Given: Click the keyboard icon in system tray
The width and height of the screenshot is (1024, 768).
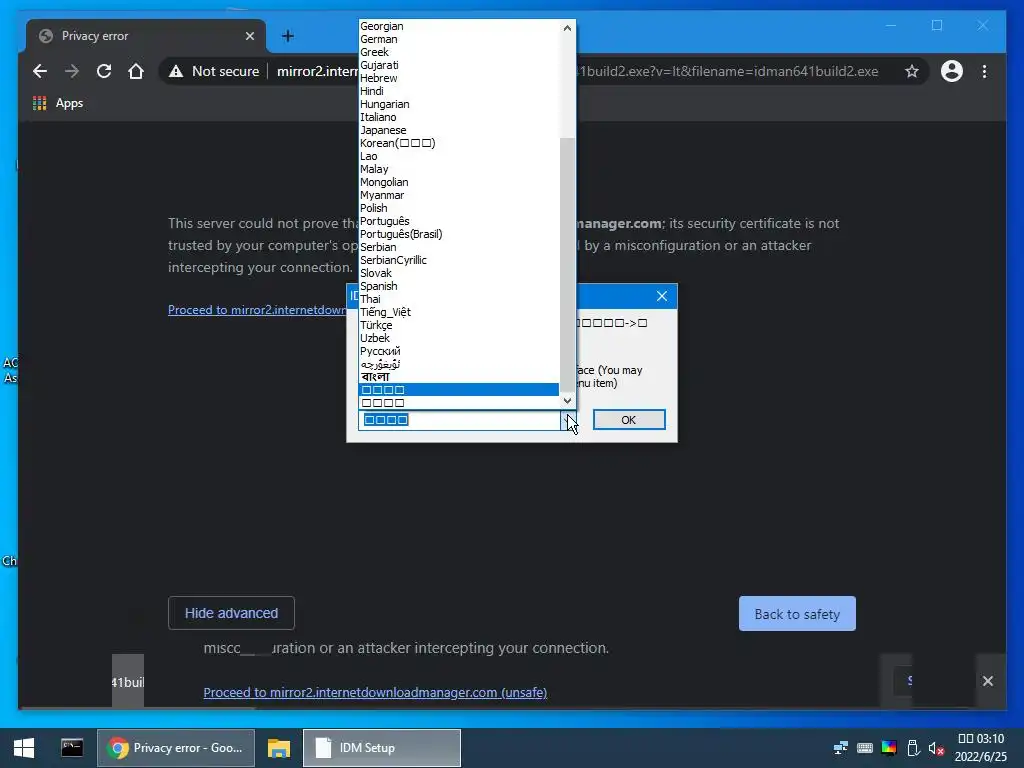Looking at the screenshot, I should point(865,748).
